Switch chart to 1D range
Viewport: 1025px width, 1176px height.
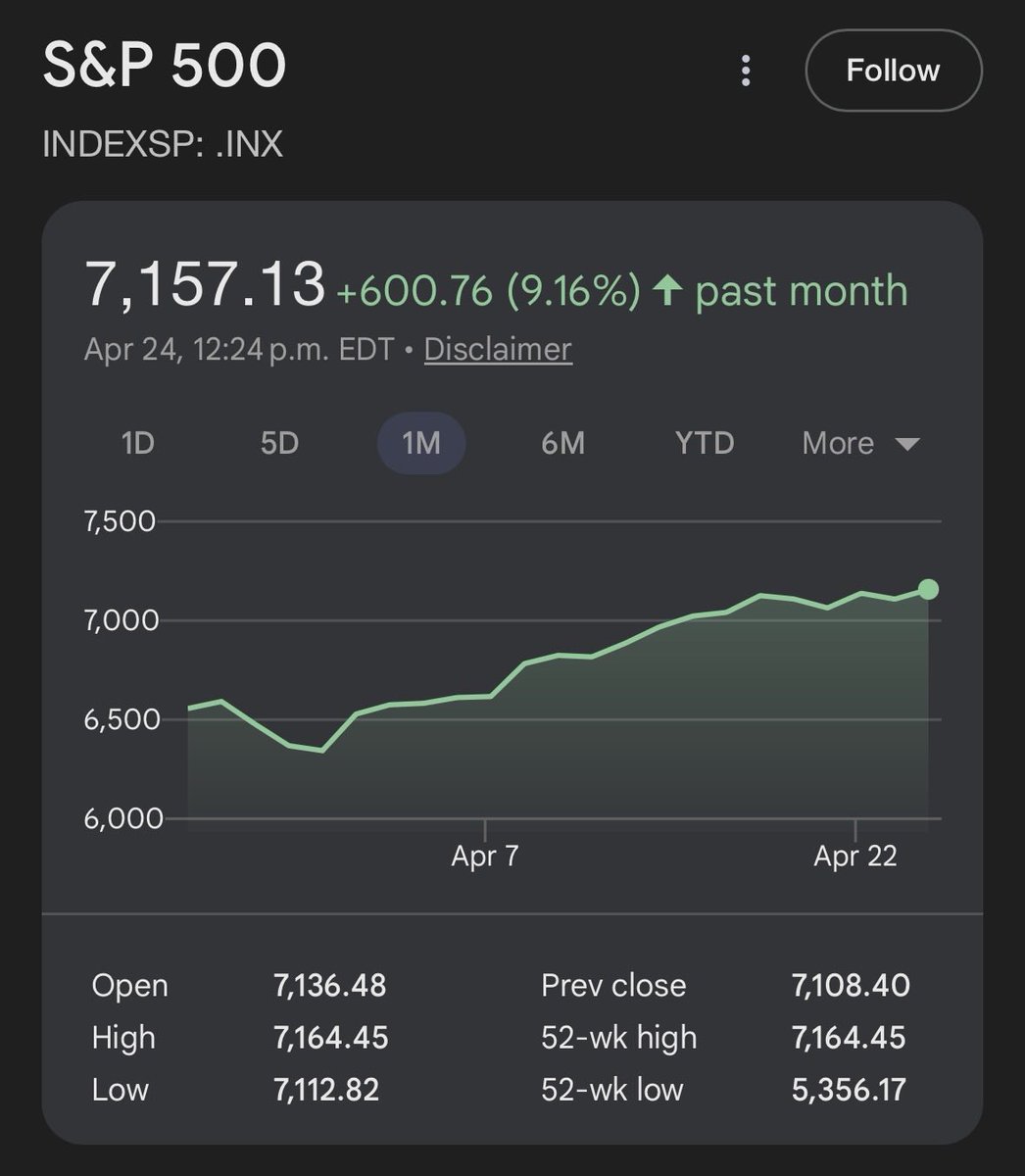138,443
